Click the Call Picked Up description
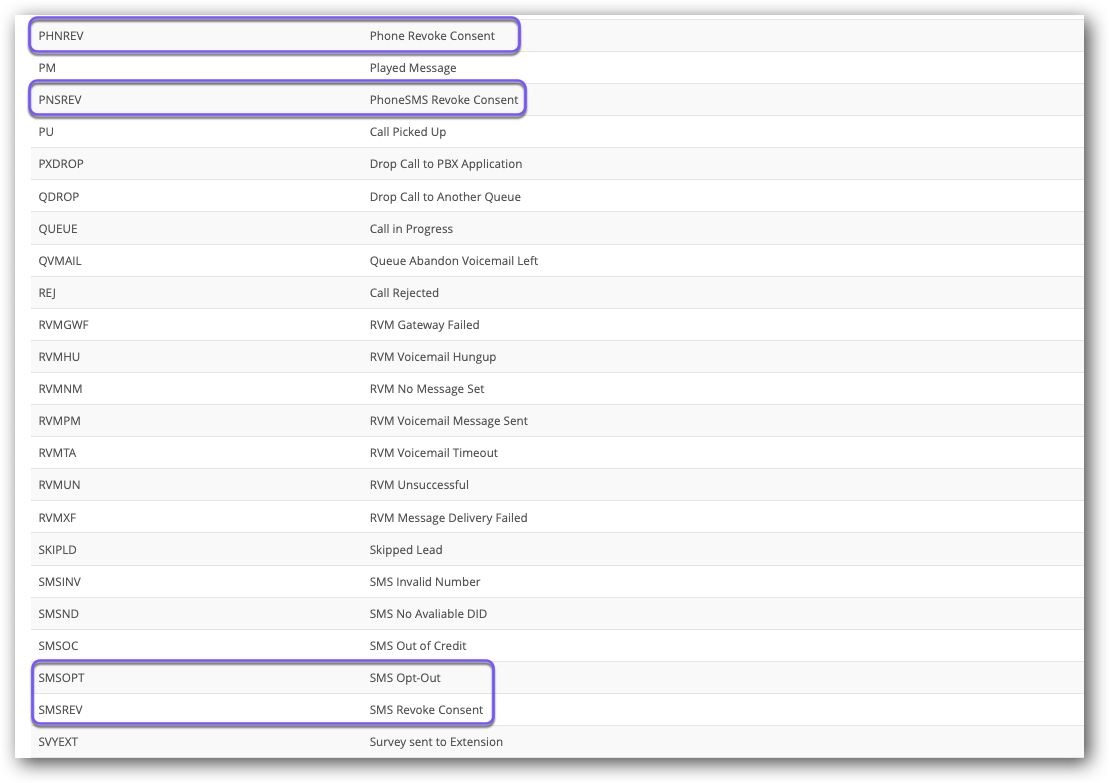1109x783 pixels. 408,132
